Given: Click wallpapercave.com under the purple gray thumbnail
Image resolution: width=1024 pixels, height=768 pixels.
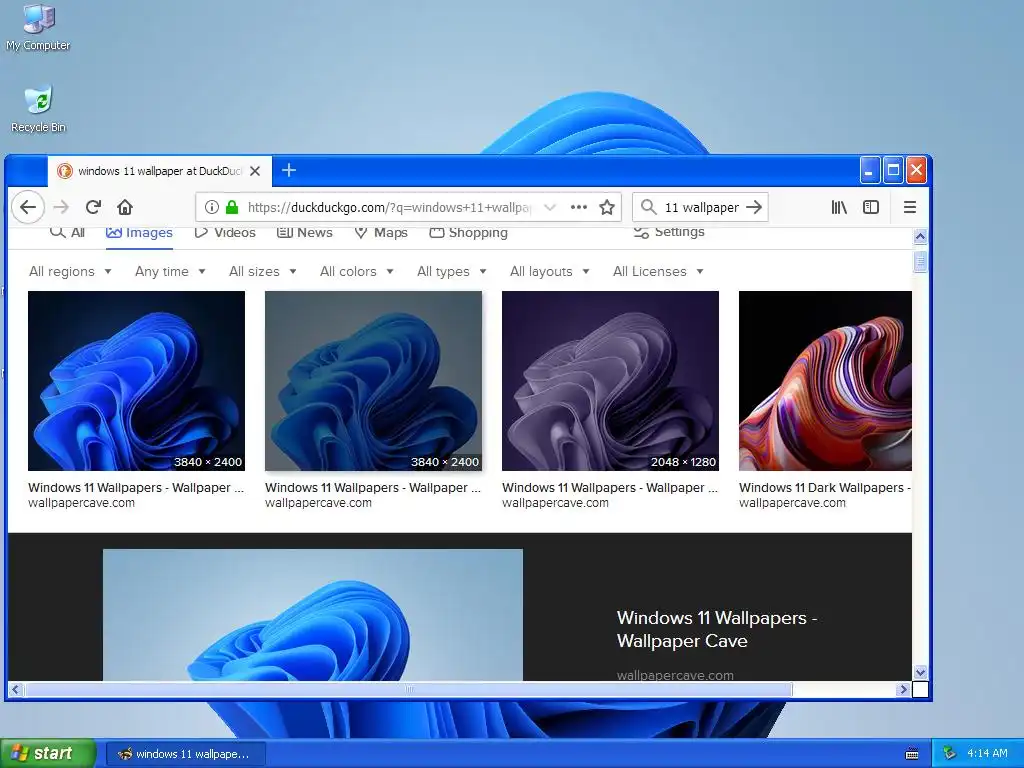Looking at the screenshot, I should (555, 503).
